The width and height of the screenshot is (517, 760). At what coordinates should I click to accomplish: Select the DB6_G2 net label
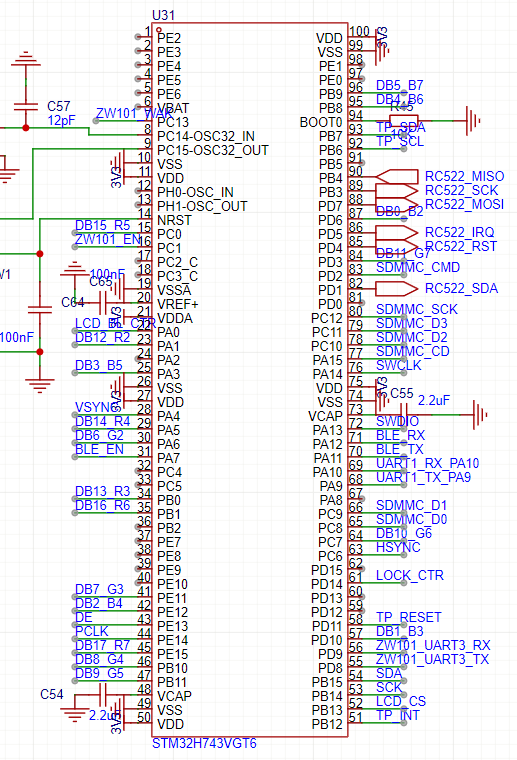pos(99,435)
